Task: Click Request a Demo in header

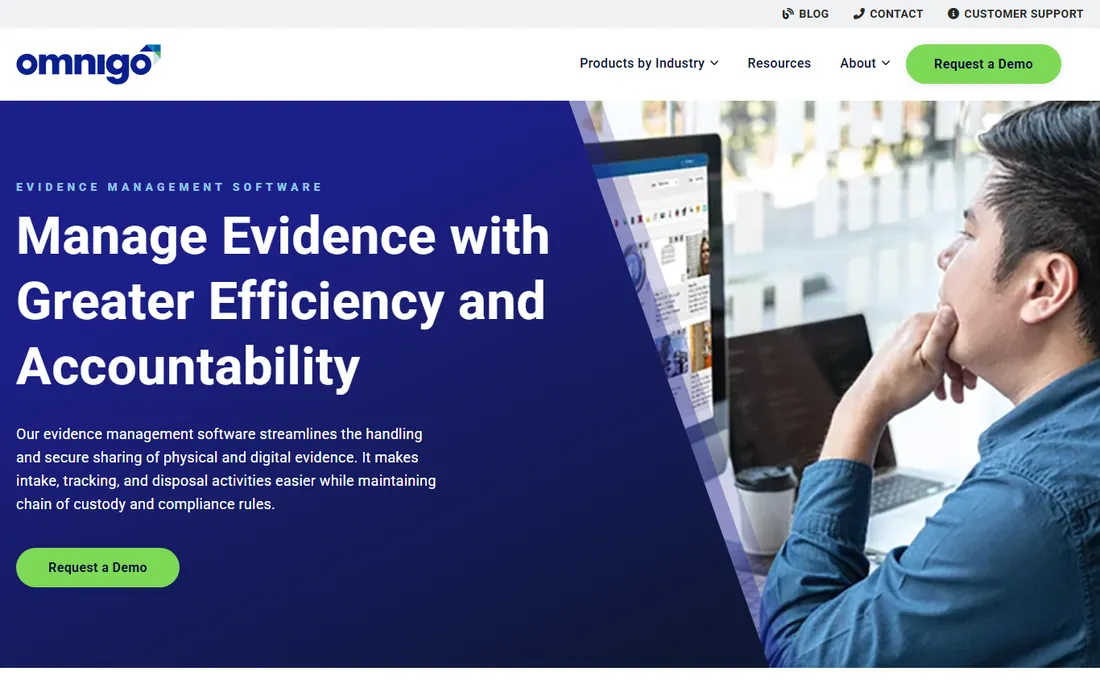Action: click(983, 64)
